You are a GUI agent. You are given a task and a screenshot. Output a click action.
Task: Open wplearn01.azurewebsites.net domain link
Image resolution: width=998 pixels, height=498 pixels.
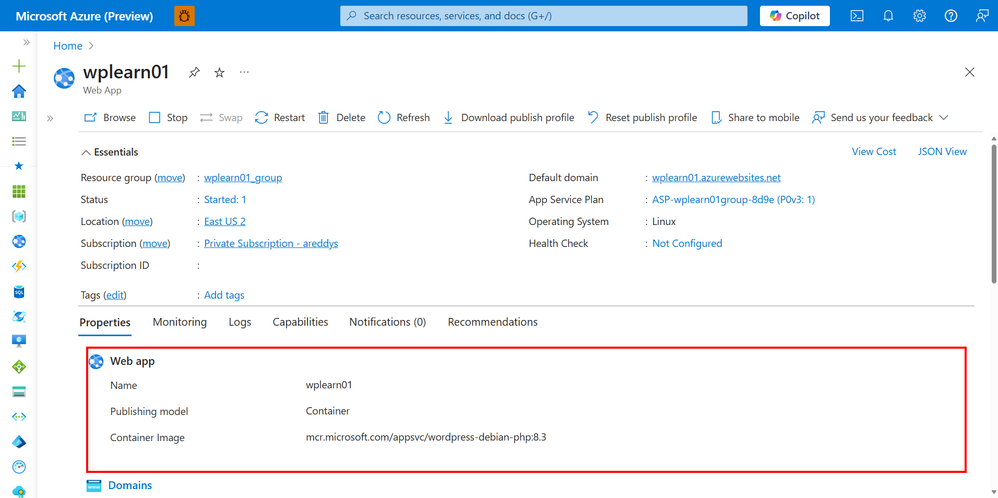[x=716, y=178]
